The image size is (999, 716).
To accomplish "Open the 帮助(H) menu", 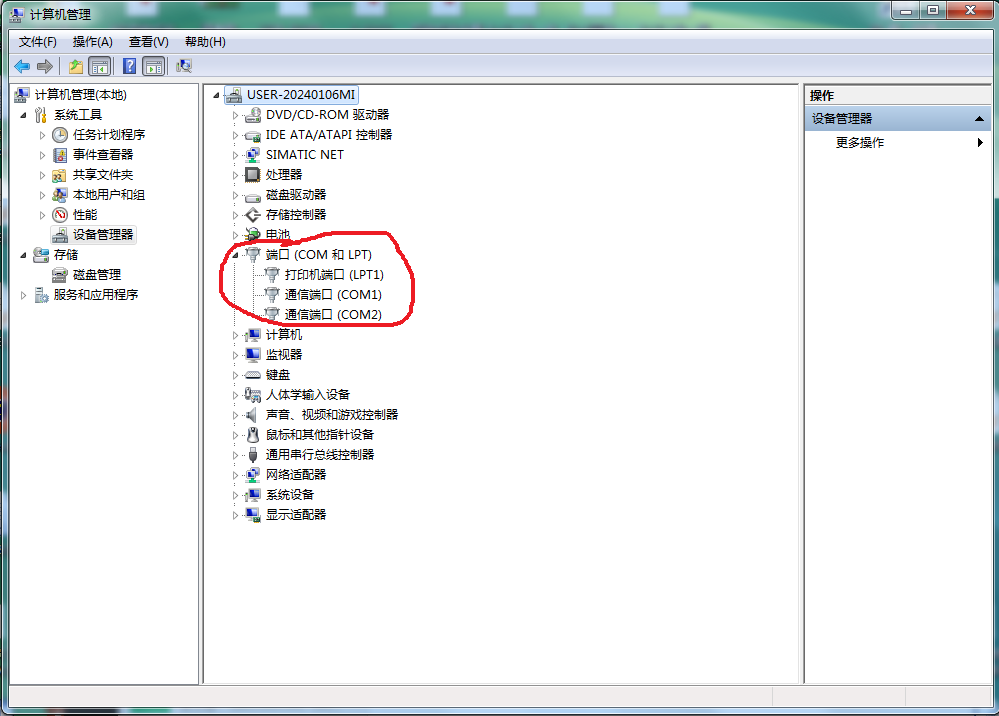I will point(205,42).
